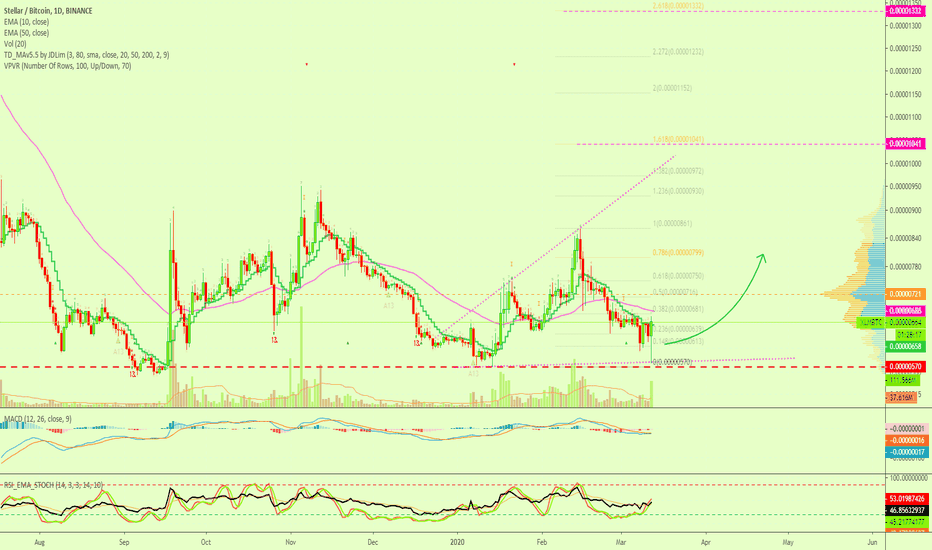The image size is (932, 550).
Task: Click the Dec label on time axis
Action: click(373, 542)
